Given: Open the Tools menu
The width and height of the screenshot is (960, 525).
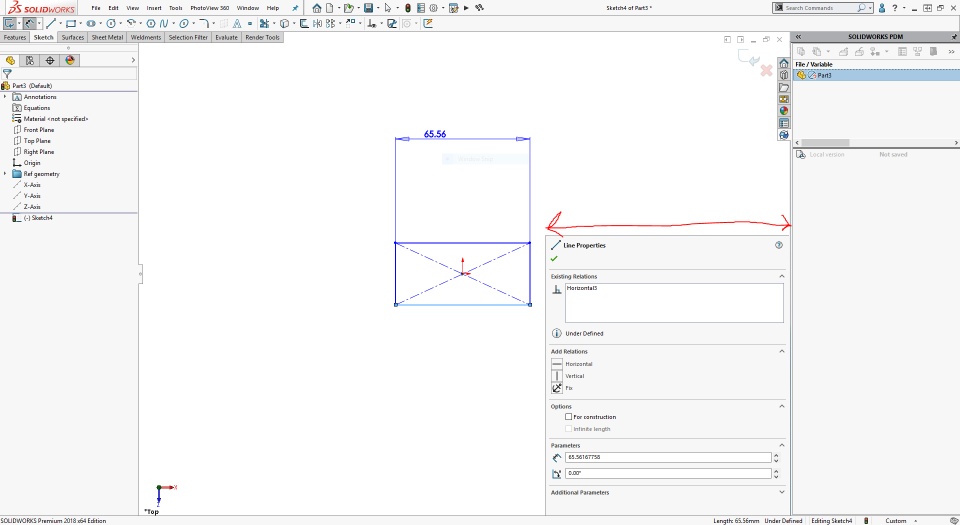Looking at the screenshot, I should tap(176, 8).
